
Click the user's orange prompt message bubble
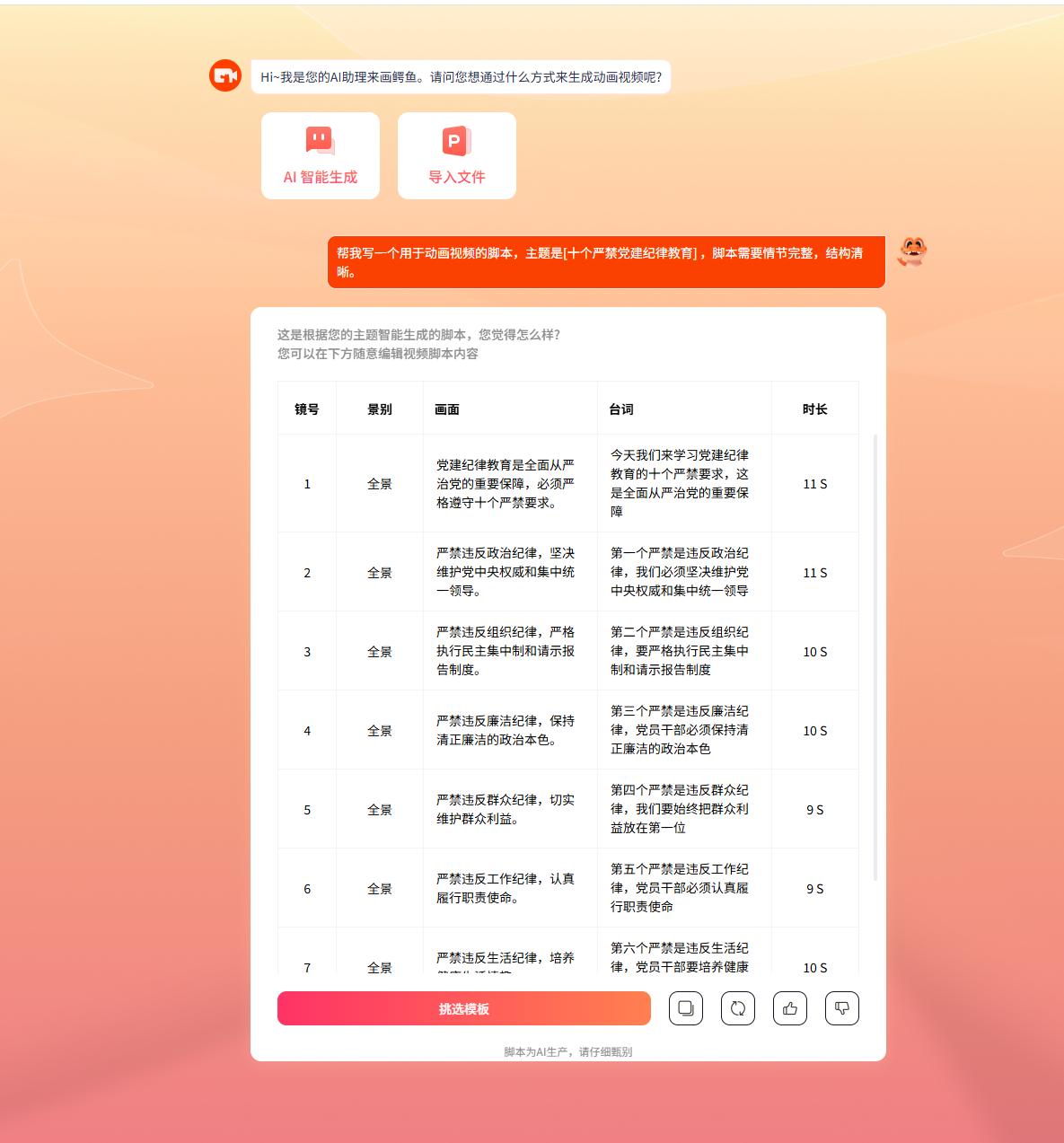click(606, 261)
